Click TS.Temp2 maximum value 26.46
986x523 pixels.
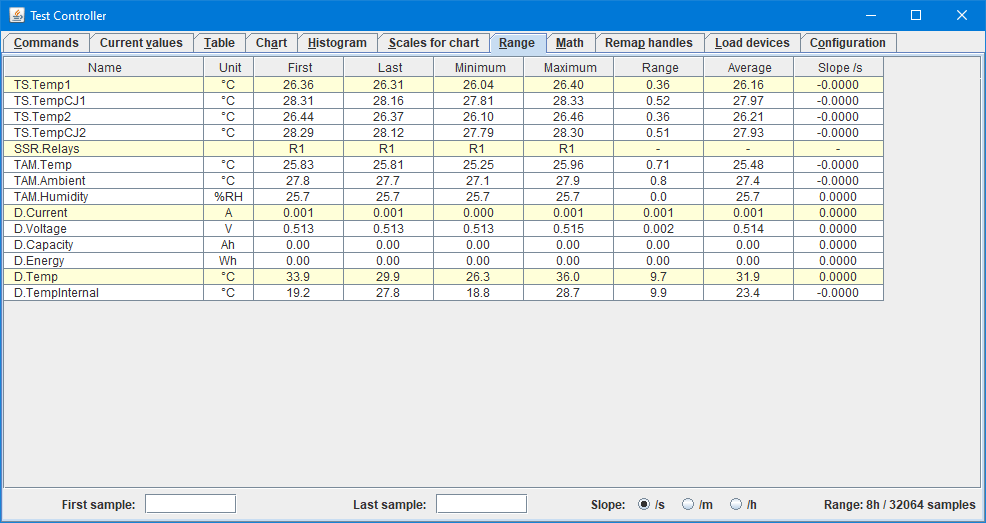pyautogui.click(x=568, y=117)
